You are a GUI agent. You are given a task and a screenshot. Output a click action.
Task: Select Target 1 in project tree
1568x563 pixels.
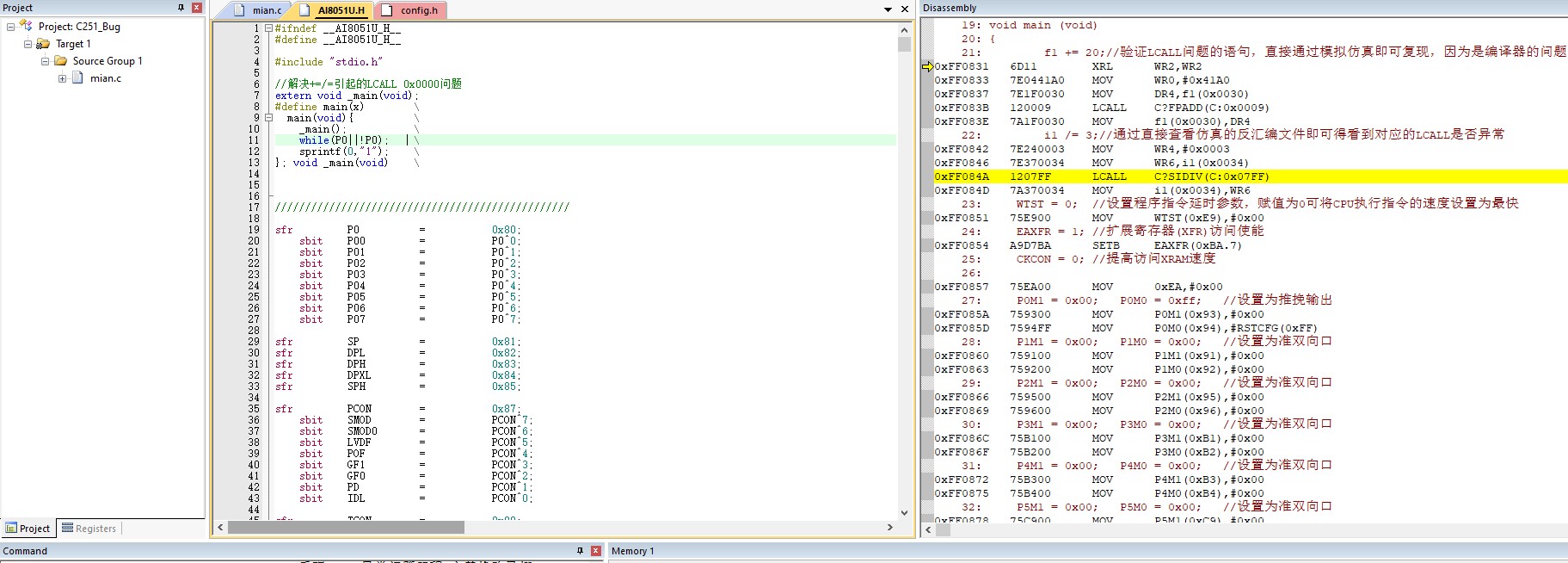coord(73,44)
